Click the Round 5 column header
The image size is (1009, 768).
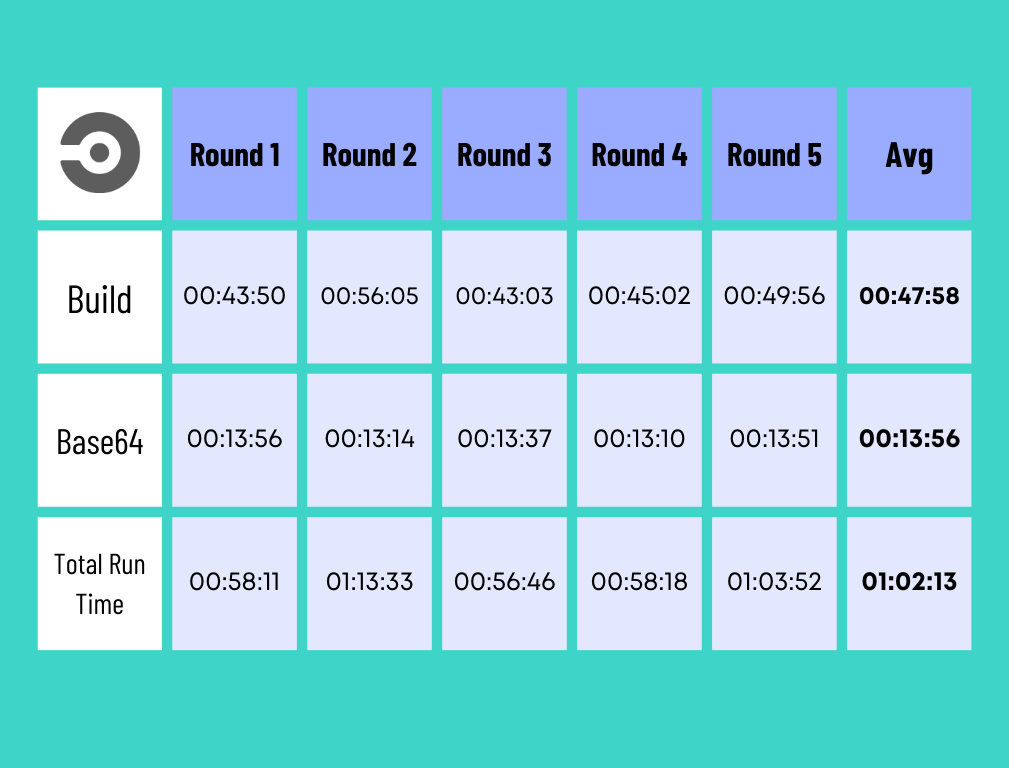coord(775,155)
